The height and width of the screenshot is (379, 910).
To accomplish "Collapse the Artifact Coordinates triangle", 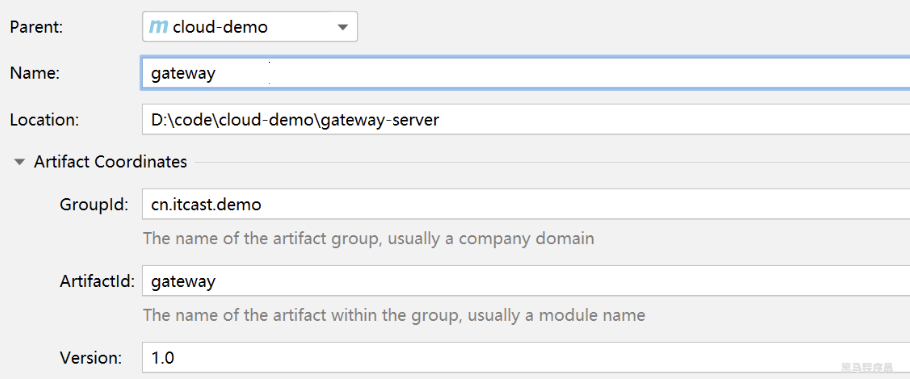I will [20, 162].
